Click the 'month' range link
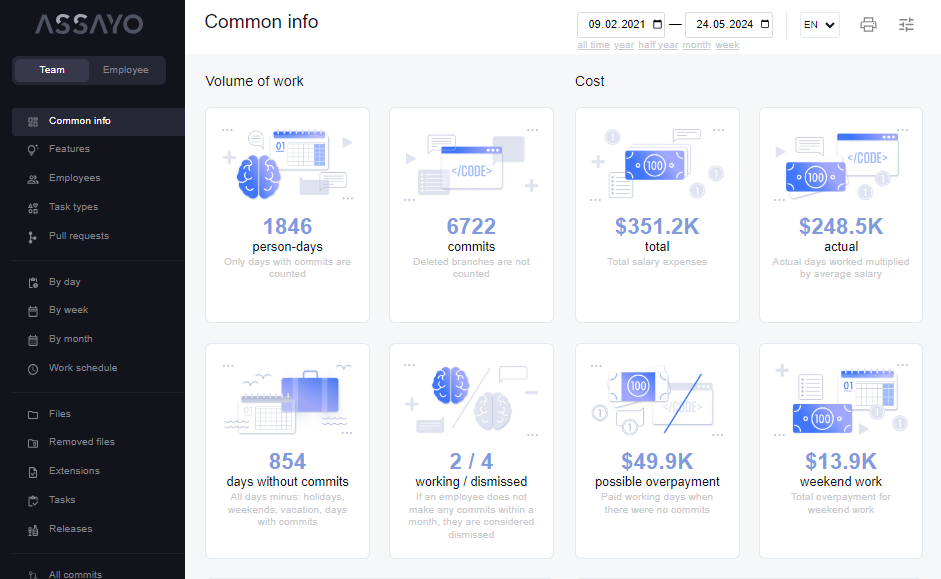 pyautogui.click(x=697, y=45)
